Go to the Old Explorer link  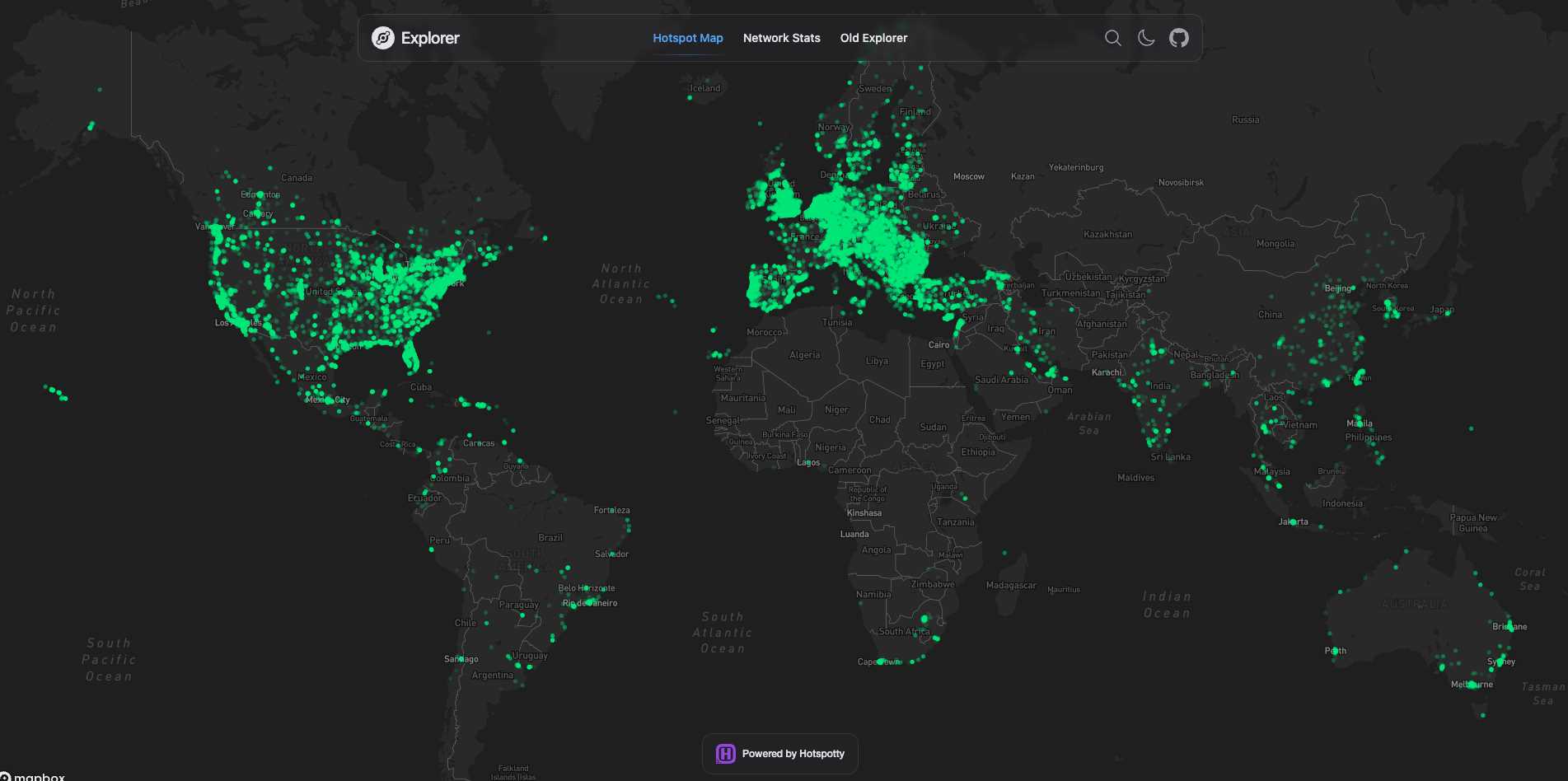[873, 38]
